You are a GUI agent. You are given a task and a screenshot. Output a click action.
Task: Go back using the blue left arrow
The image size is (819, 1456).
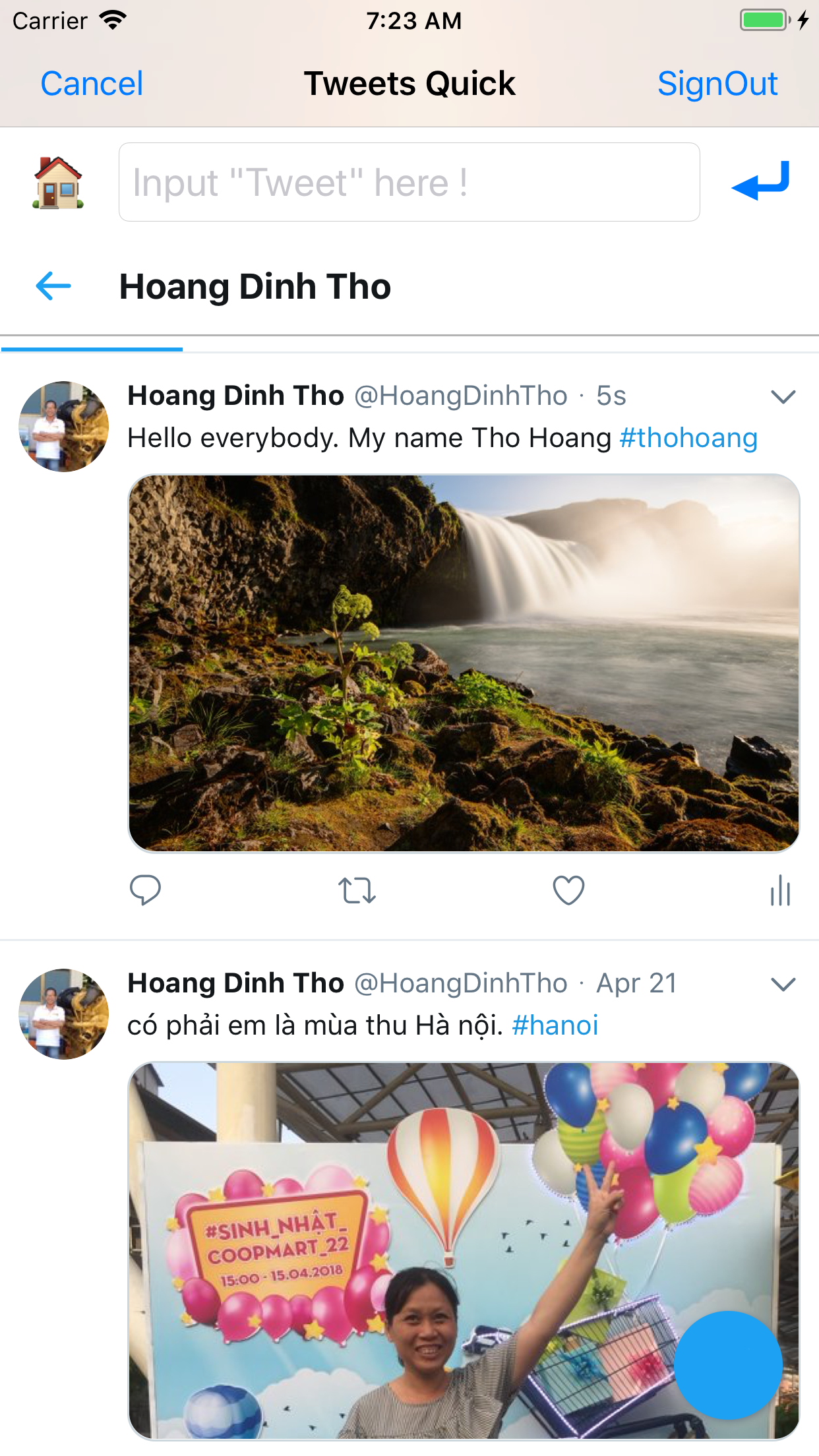[x=53, y=286]
